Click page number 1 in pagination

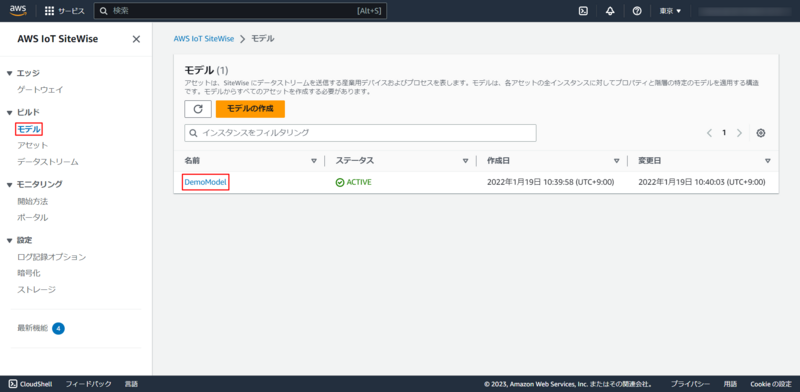point(724,133)
